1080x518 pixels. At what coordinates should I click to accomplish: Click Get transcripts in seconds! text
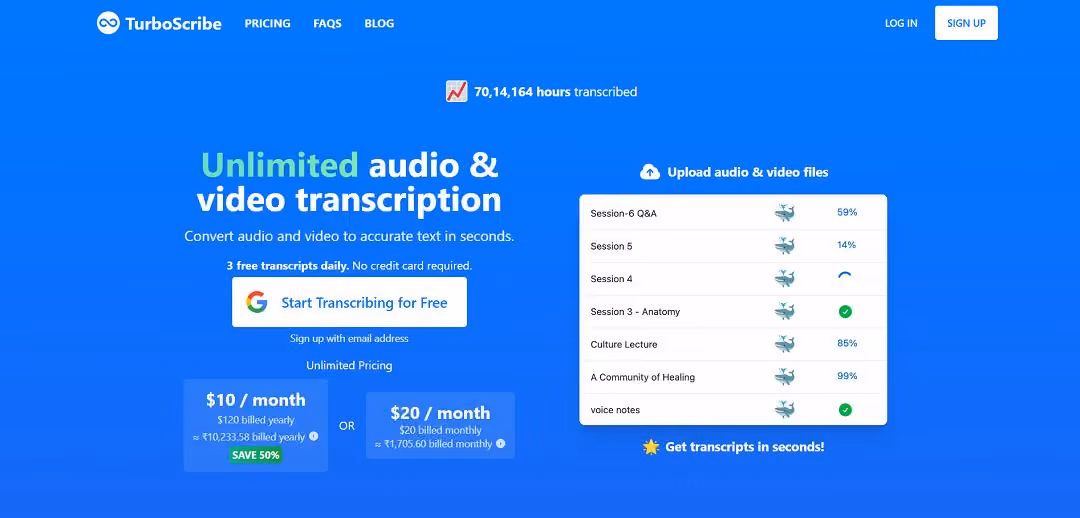(x=745, y=446)
